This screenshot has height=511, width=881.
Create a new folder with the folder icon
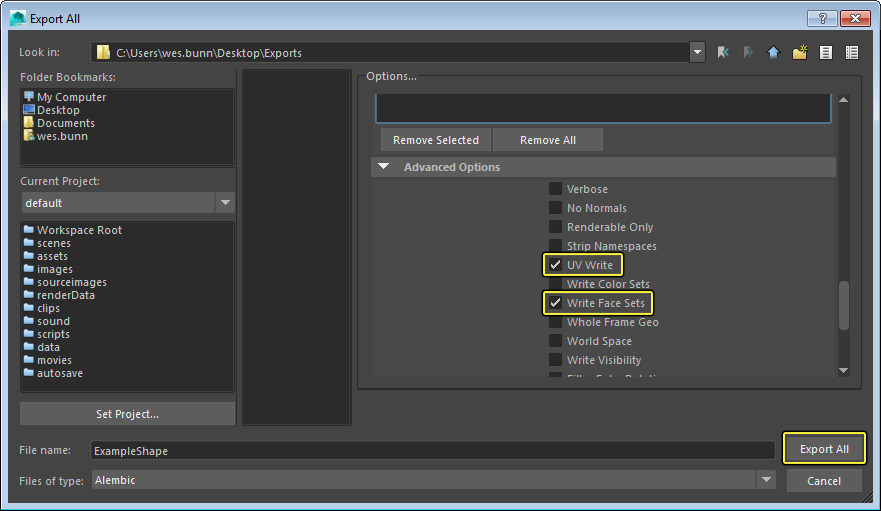tap(799, 52)
